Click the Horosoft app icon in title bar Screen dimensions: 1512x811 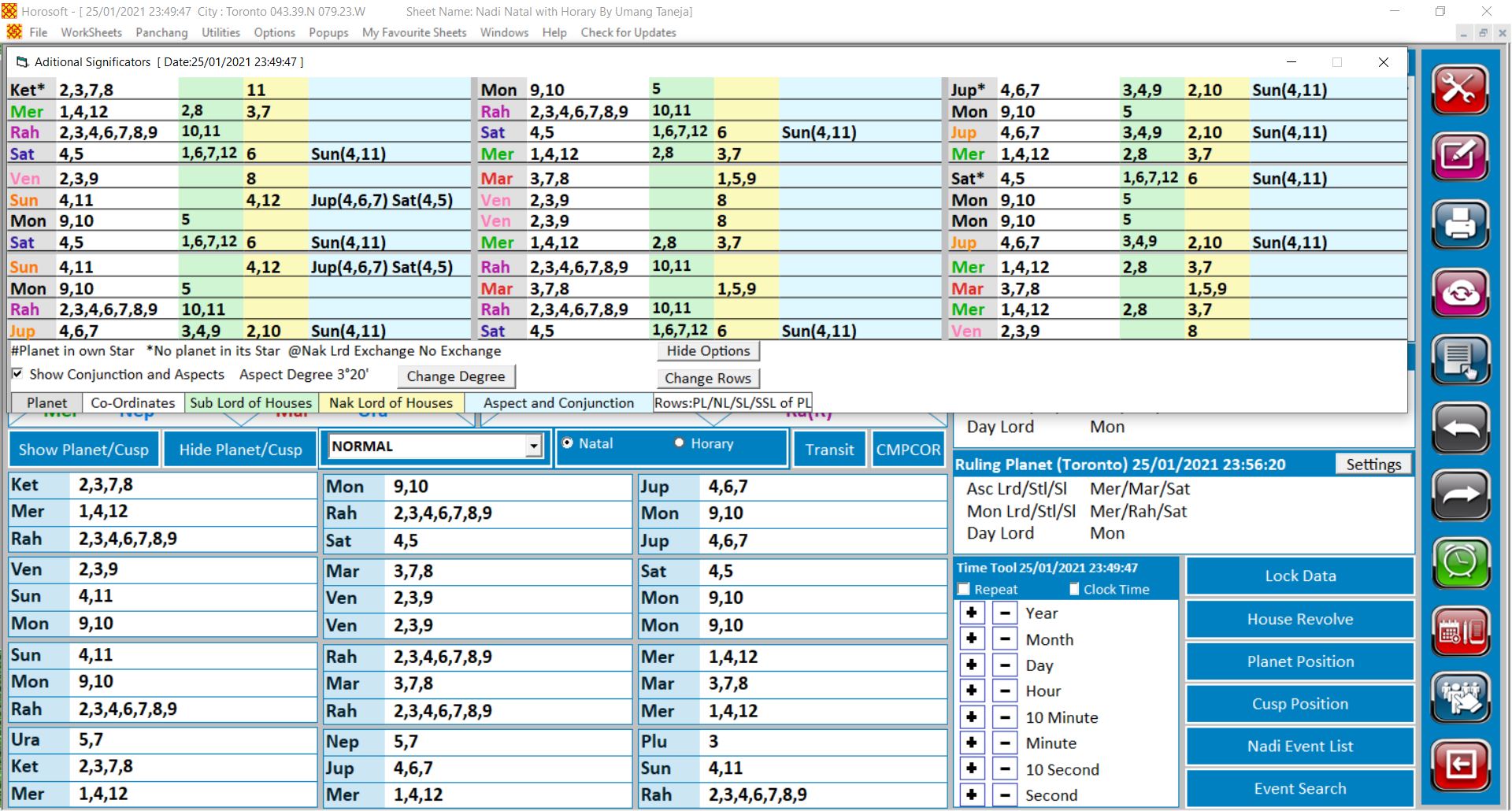coord(9,11)
